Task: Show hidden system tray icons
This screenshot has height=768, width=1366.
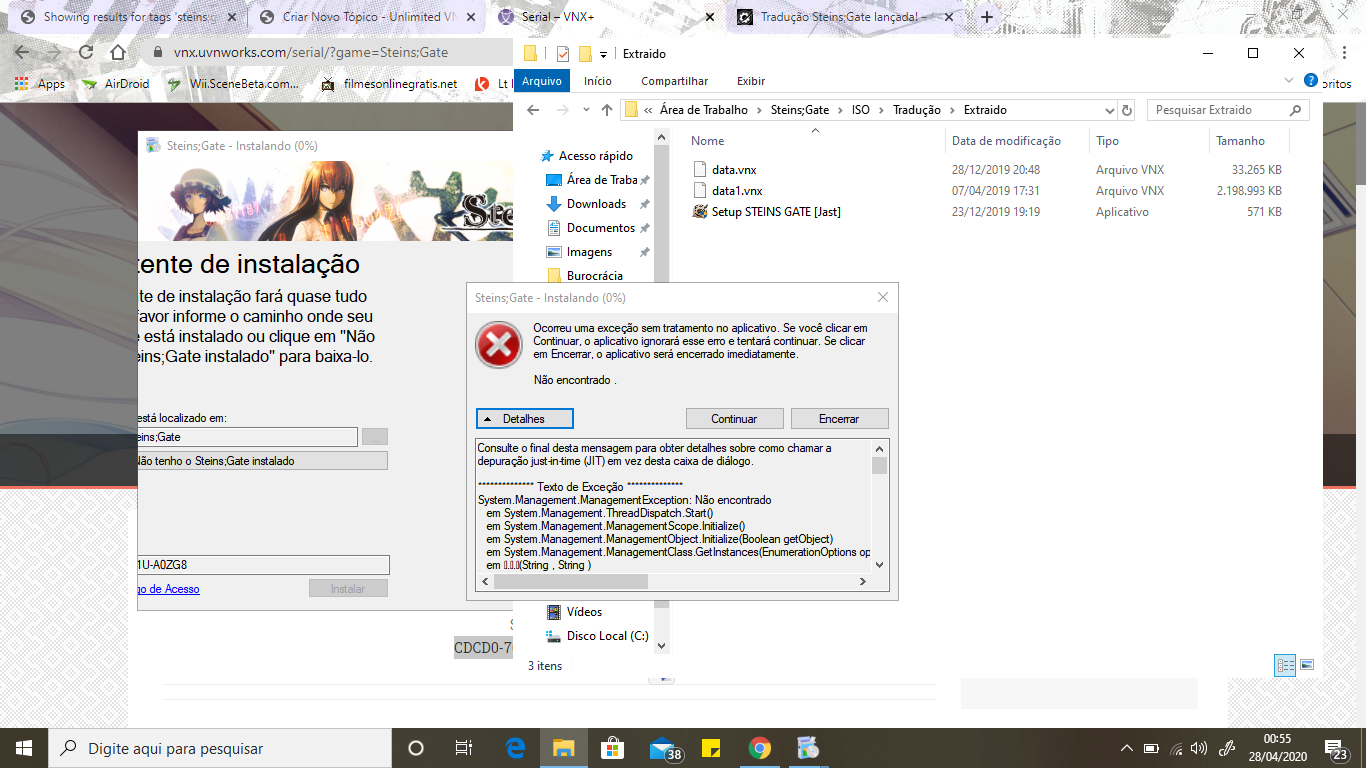Action: [1127, 748]
